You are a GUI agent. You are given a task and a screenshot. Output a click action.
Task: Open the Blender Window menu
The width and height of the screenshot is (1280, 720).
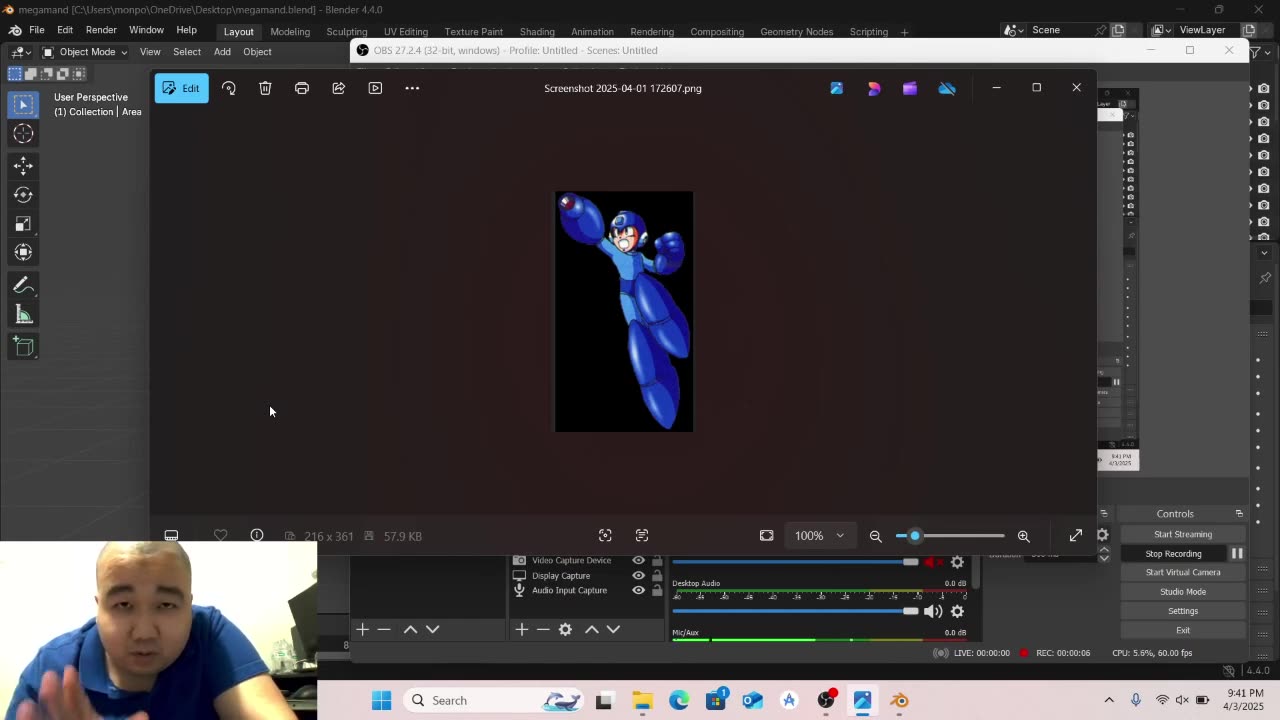point(146,30)
